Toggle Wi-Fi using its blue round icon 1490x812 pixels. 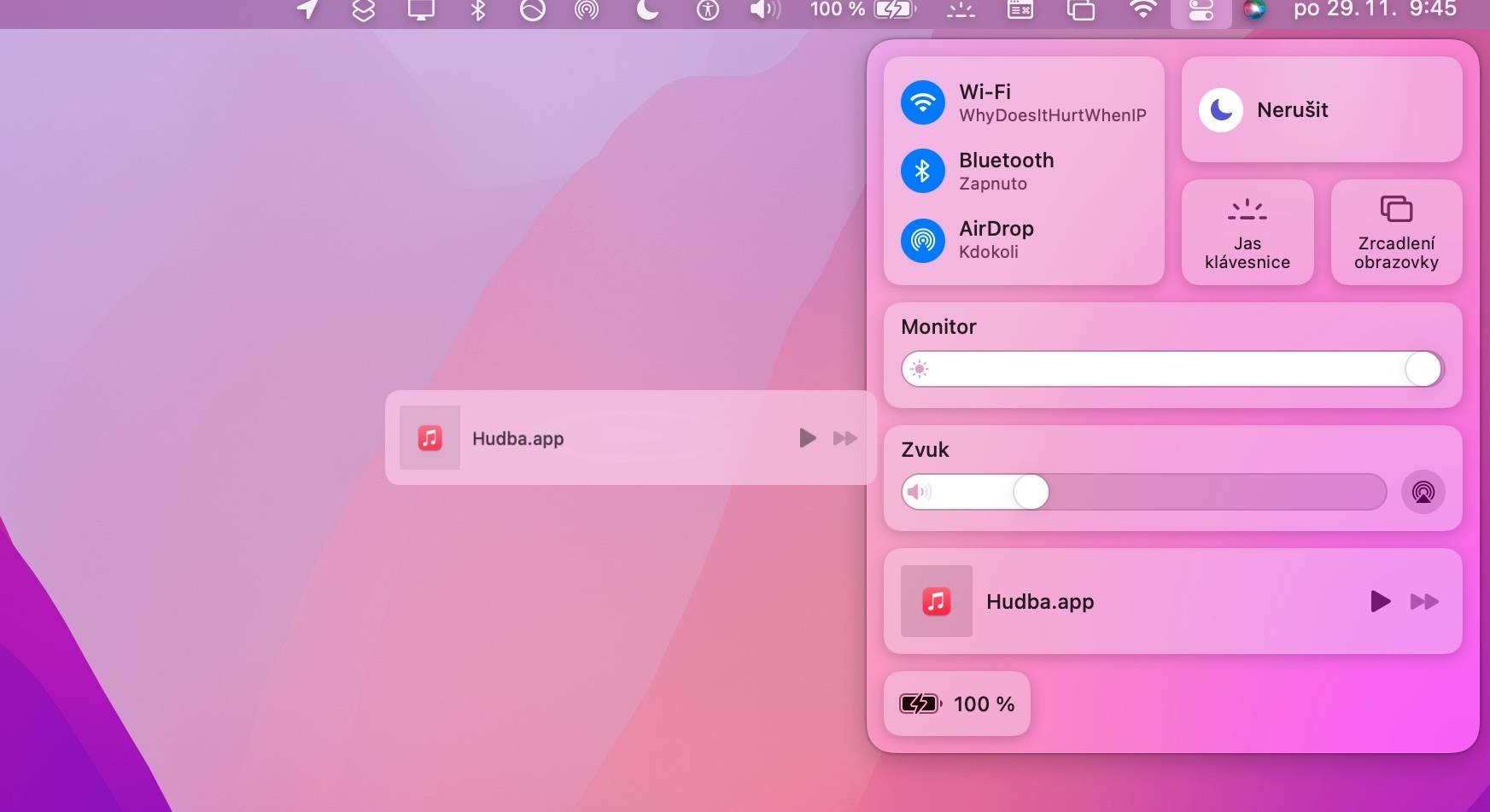point(922,103)
